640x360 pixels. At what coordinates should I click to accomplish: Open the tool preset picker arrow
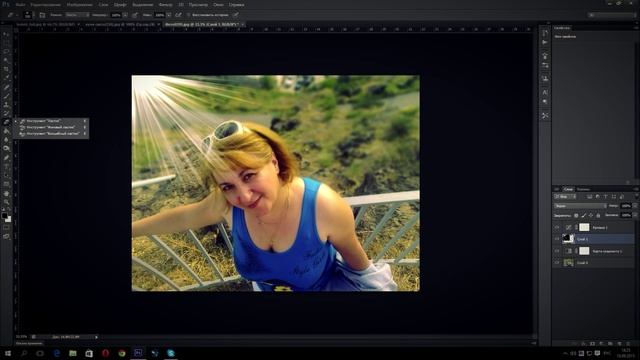click(17, 15)
